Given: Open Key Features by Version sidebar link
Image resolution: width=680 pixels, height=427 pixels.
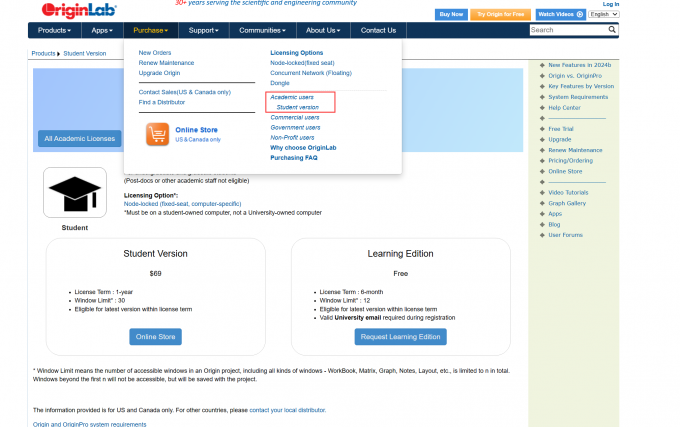Looking at the screenshot, I should tap(581, 86).
